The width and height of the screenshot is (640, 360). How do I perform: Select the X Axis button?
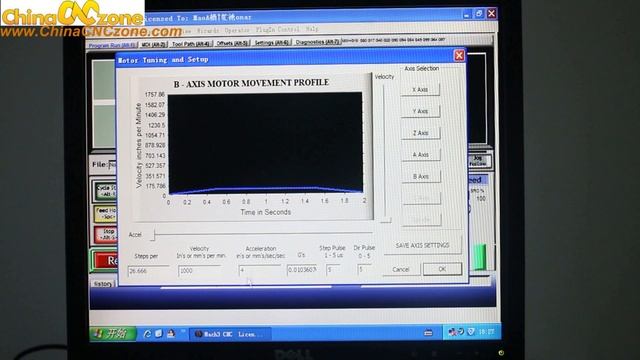[x=420, y=89]
